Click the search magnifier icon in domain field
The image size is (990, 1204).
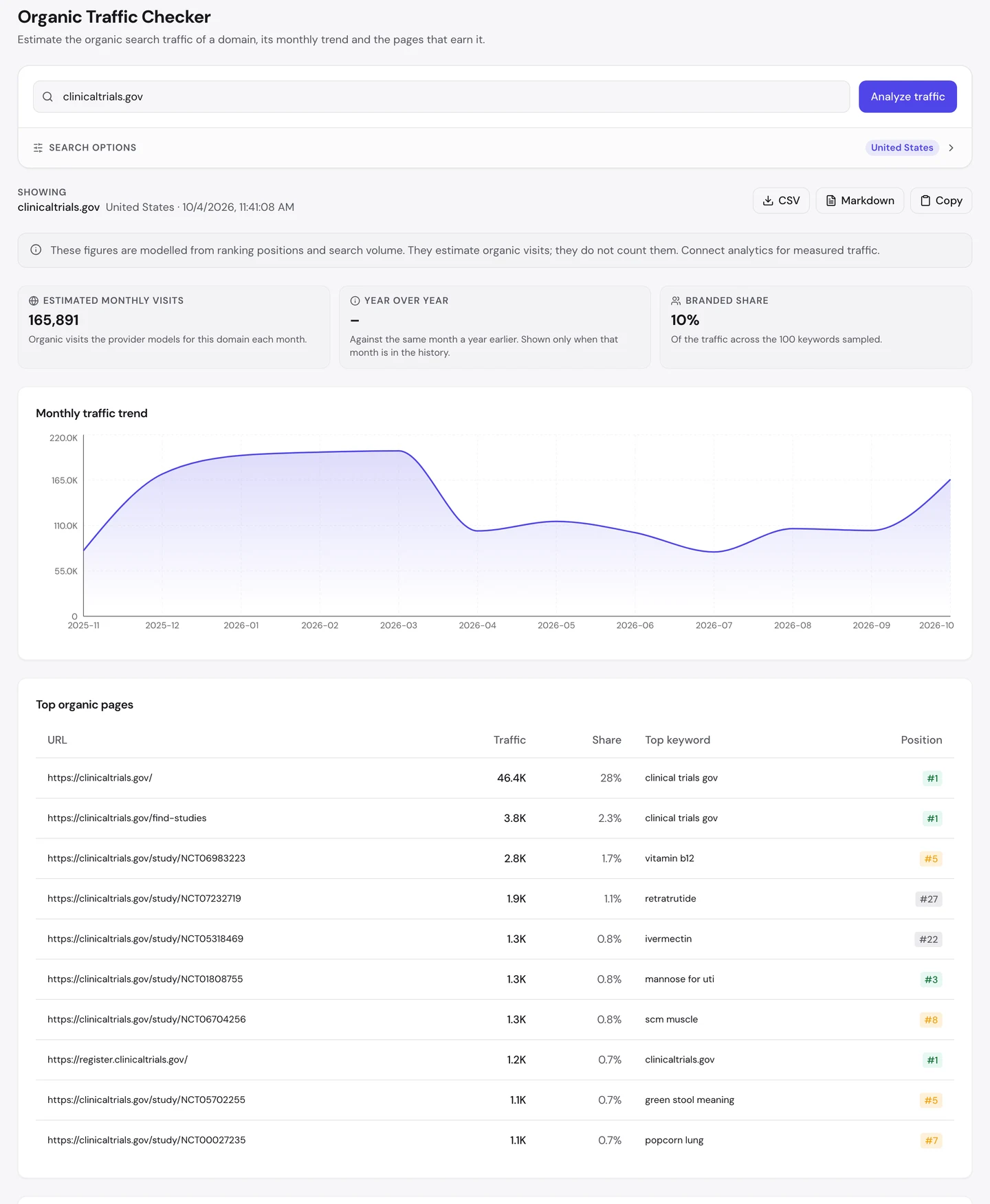point(47,97)
